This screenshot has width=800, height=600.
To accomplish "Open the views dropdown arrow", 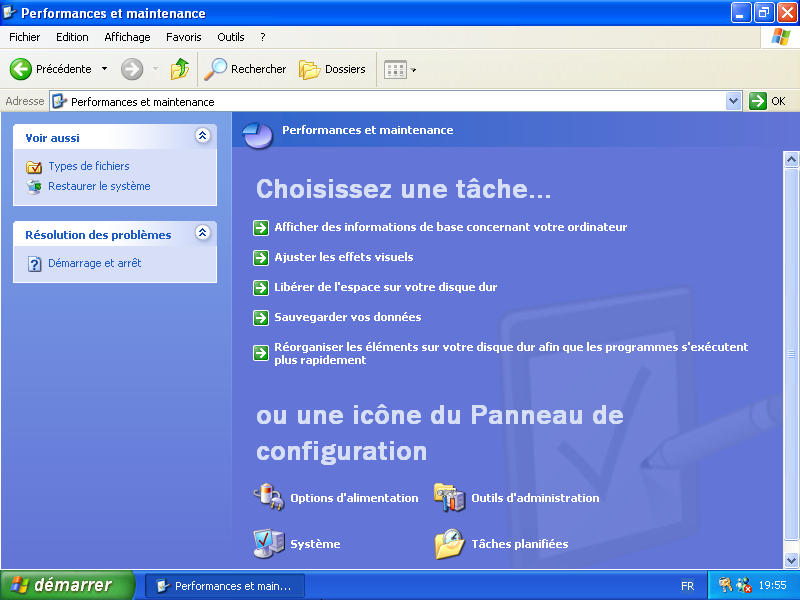I will click(x=413, y=70).
